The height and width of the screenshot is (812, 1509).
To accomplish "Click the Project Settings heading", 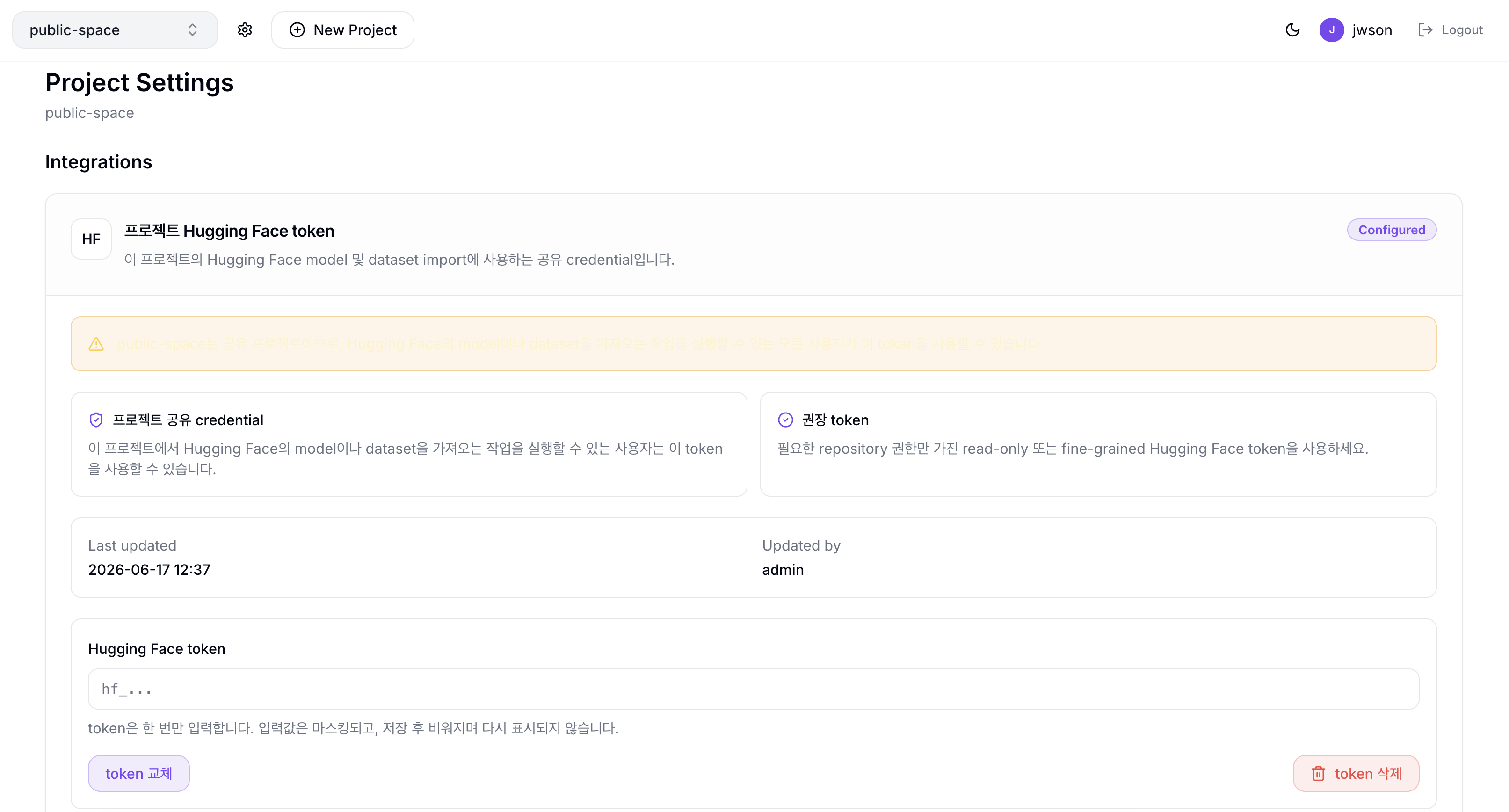I will point(139,83).
